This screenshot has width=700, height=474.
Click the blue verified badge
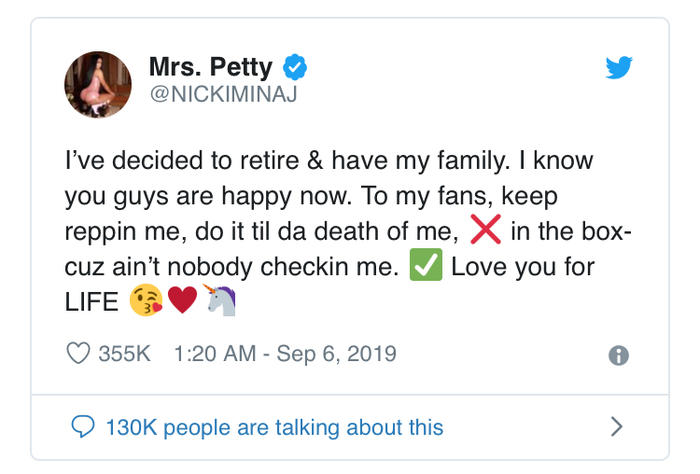tap(294, 68)
